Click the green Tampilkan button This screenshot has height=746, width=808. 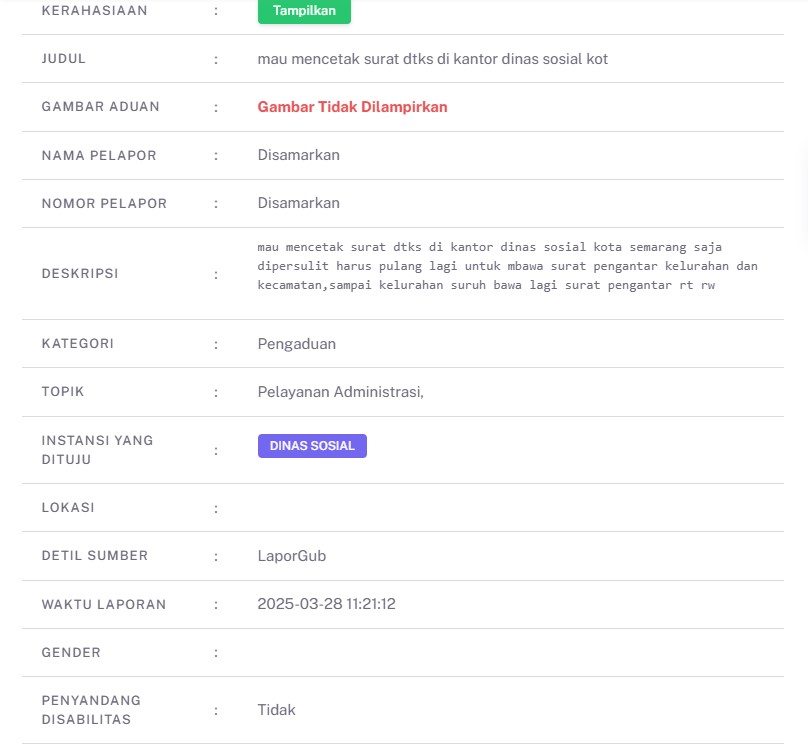(x=304, y=11)
